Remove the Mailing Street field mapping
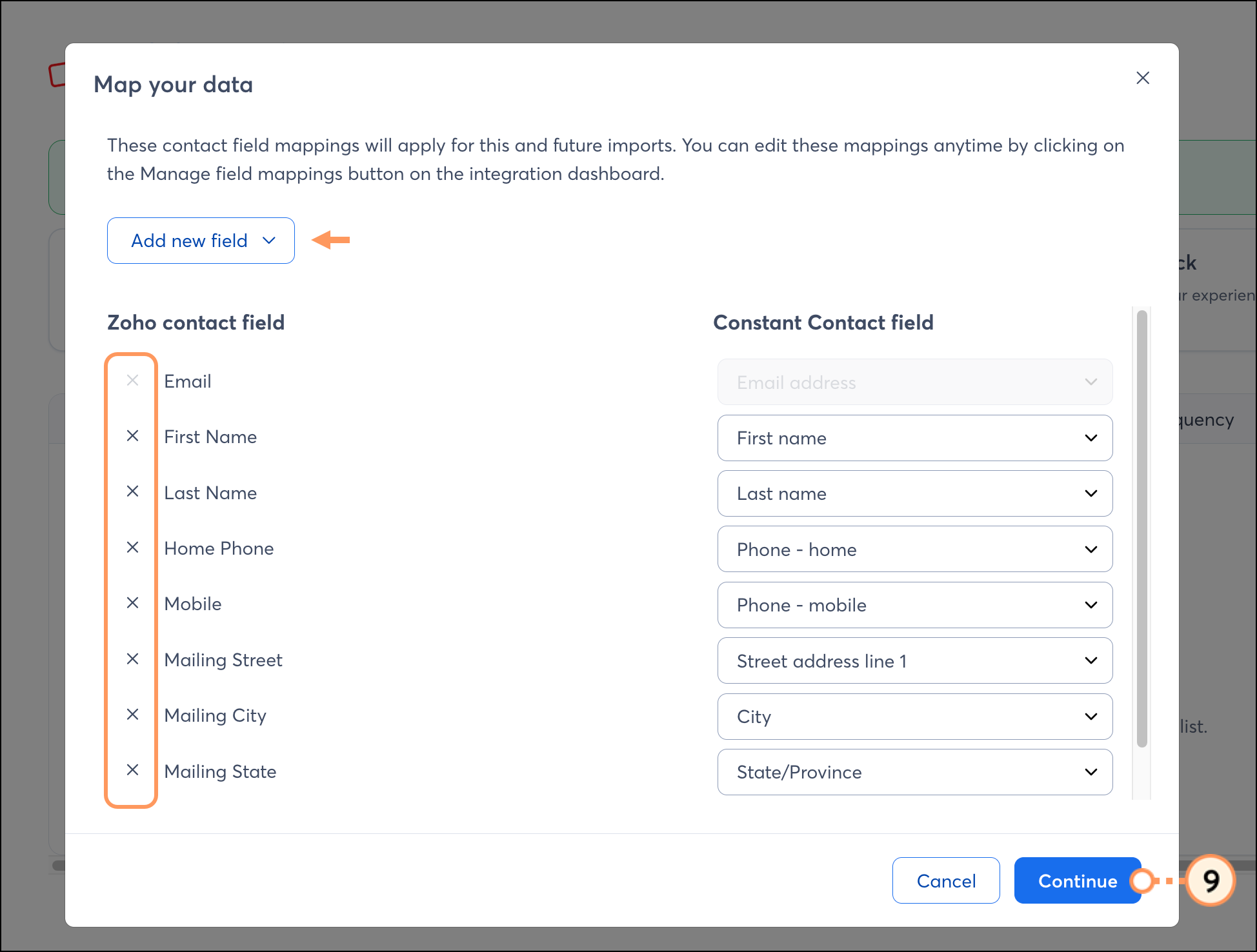 click(132, 659)
